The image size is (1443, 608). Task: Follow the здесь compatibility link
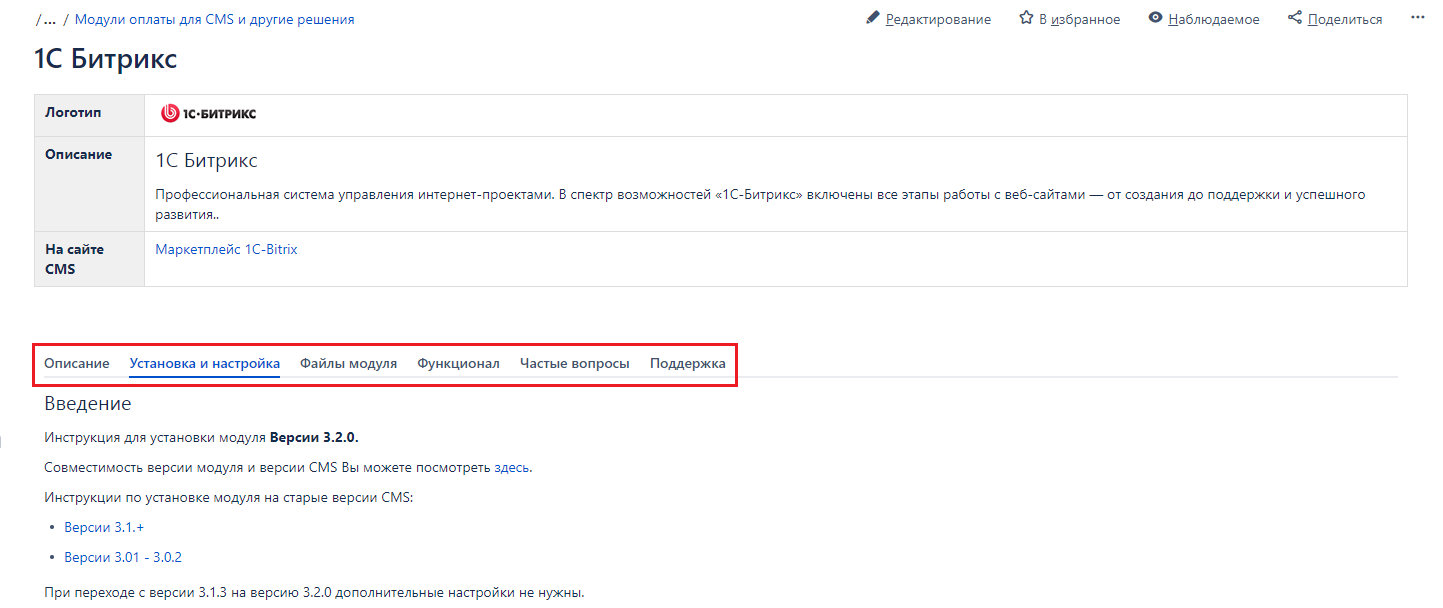click(512, 467)
